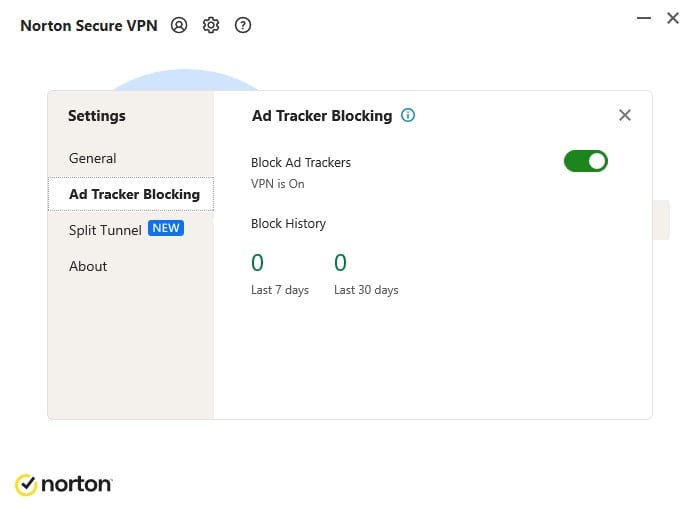
Task: Click the settings gear icon
Action: coord(211,26)
